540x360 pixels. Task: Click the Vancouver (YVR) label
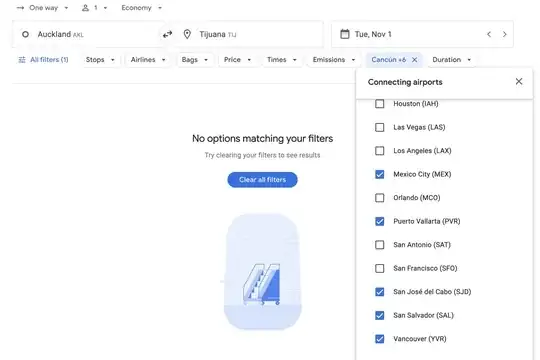point(420,339)
